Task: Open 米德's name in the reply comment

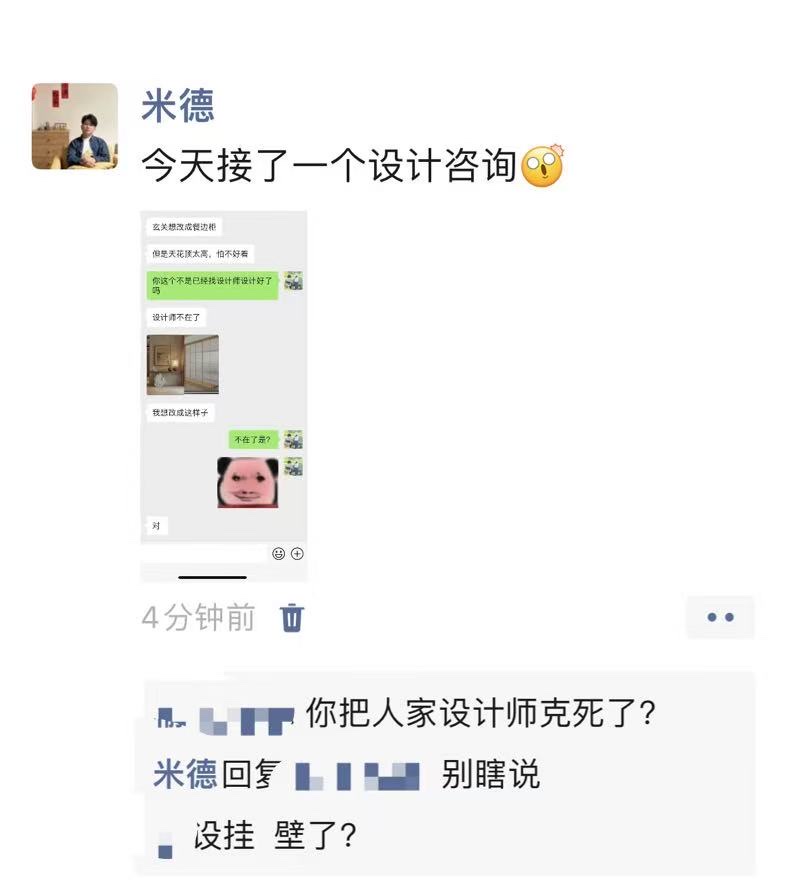Action: [185, 773]
